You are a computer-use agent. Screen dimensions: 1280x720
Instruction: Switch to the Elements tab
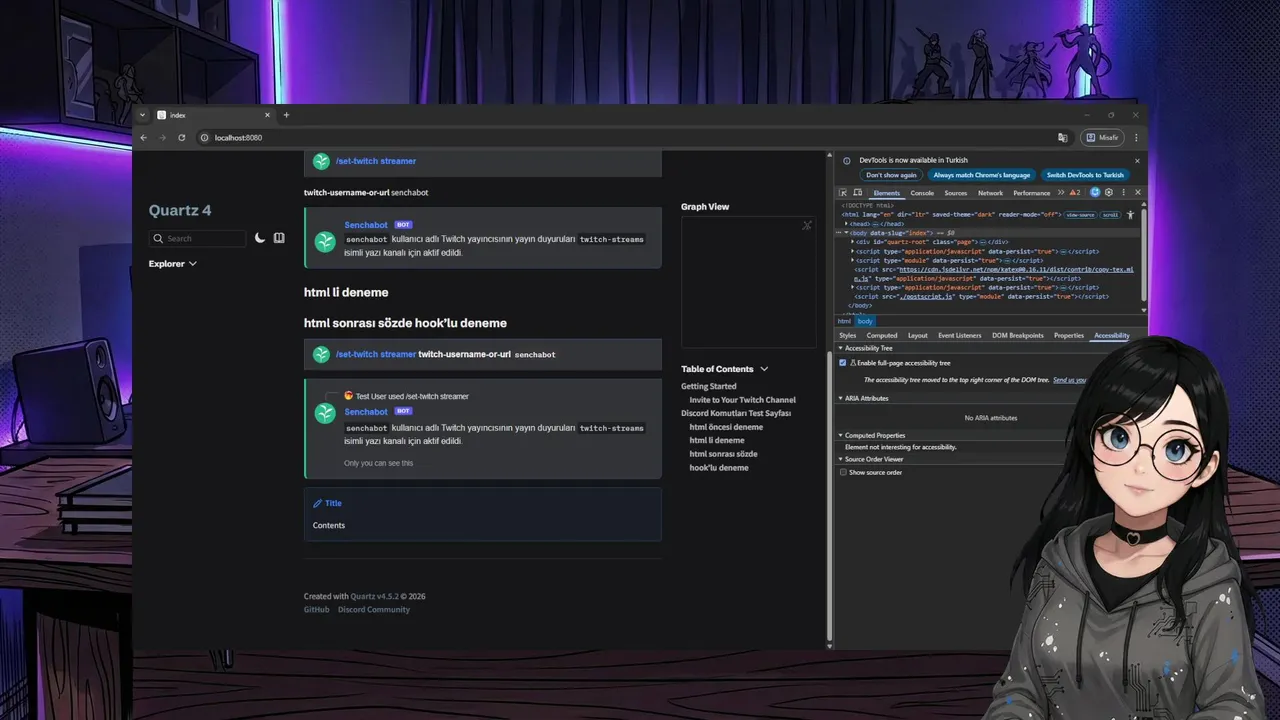pos(887,193)
